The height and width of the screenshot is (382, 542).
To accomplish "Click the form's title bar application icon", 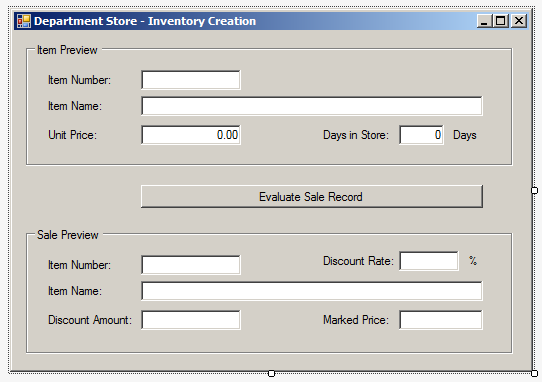I will [x=24, y=21].
